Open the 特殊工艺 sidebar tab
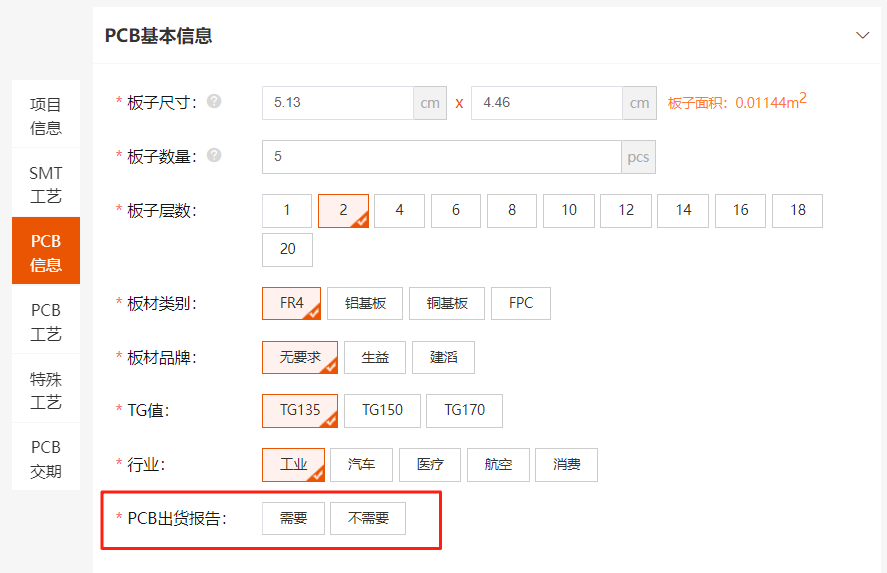887x573 pixels. point(46,389)
